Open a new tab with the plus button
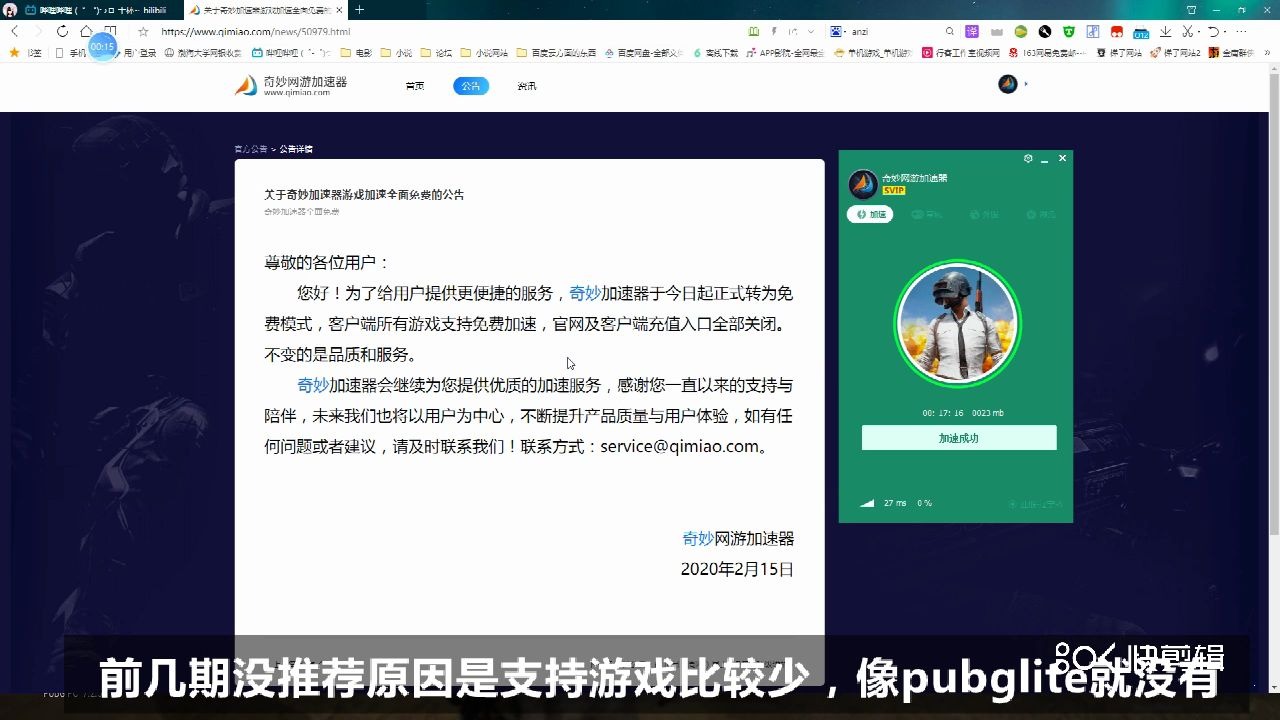Viewport: 1280px width, 720px height. pos(360,10)
